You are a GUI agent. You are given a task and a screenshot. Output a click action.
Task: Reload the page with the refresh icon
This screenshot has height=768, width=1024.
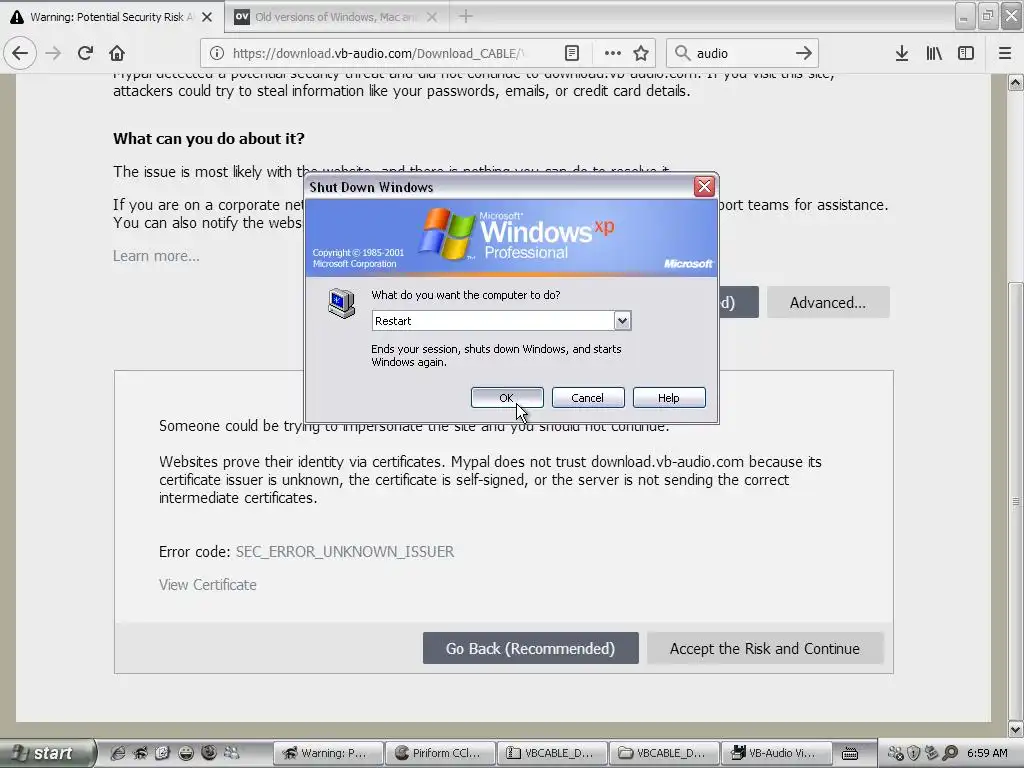click(85, 53)
